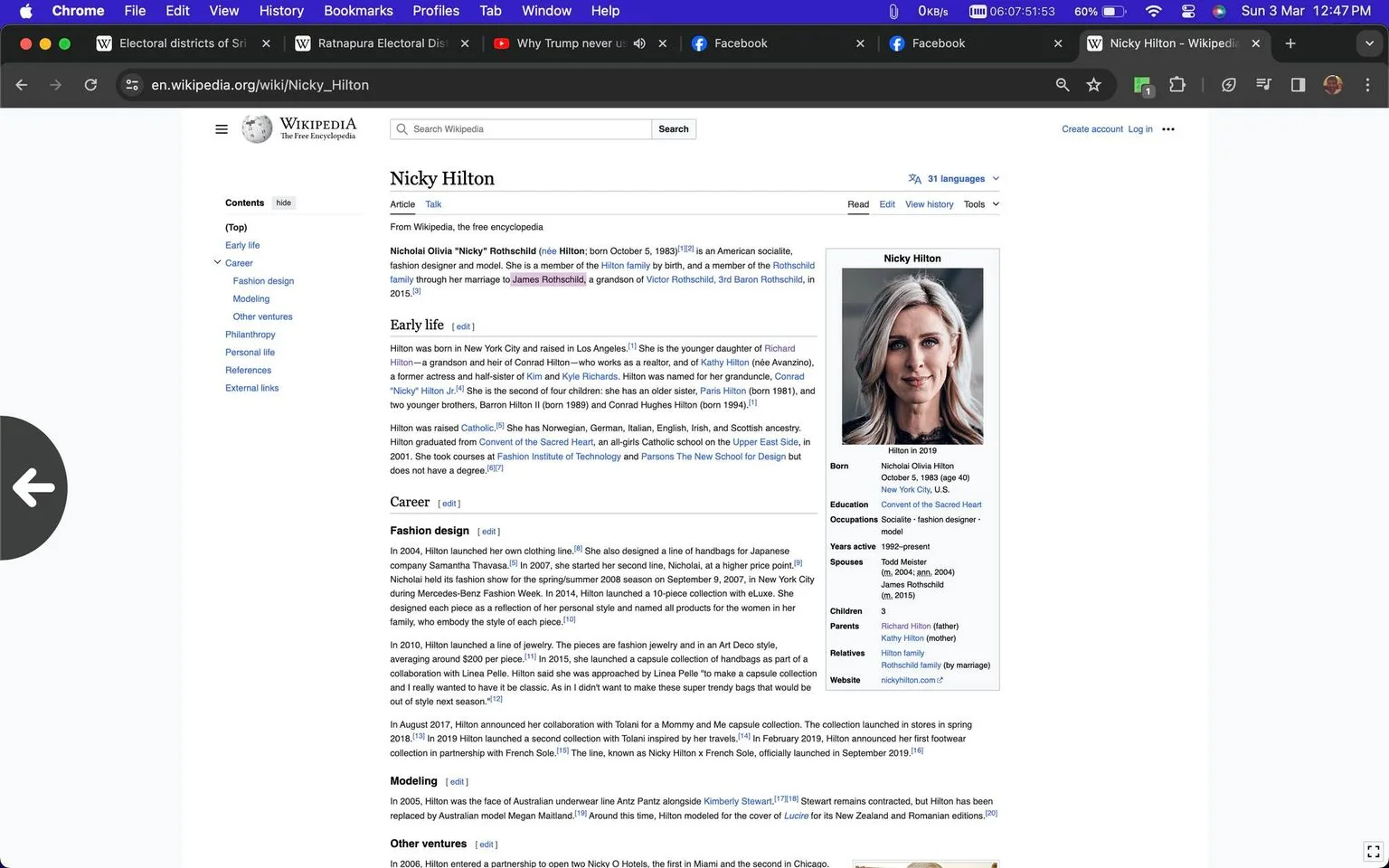This screenshot has width=1389, height=868.
Task: Open a new tab with the plus icon
Action: [1290, 43]
